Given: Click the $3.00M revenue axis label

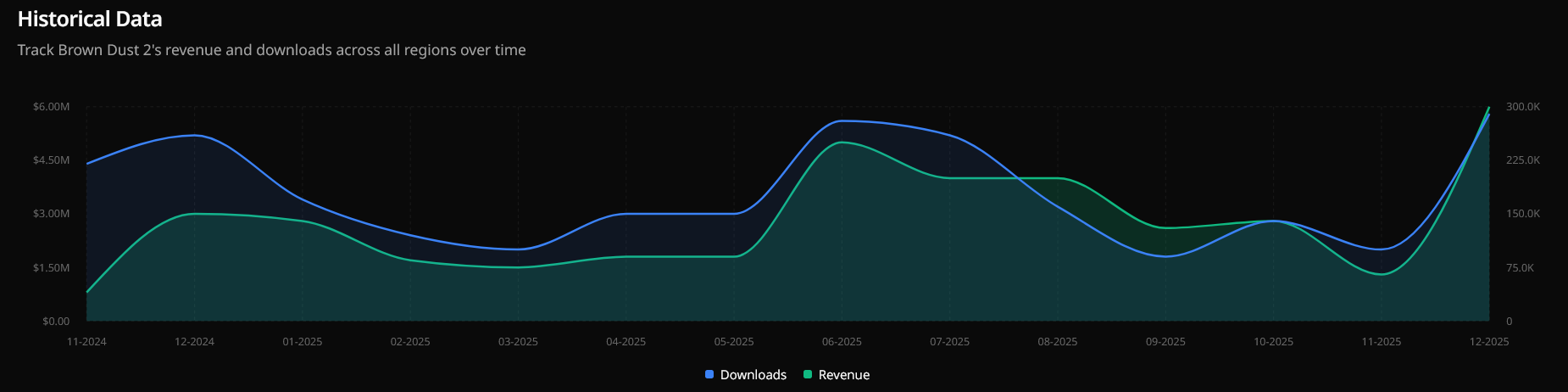Looking at the screenshot, I should coord(51,214).
